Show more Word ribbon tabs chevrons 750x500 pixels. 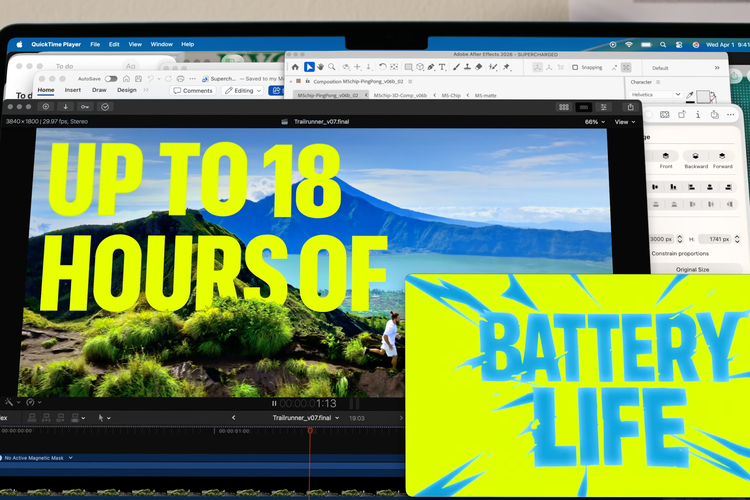[x=146, y=90]
